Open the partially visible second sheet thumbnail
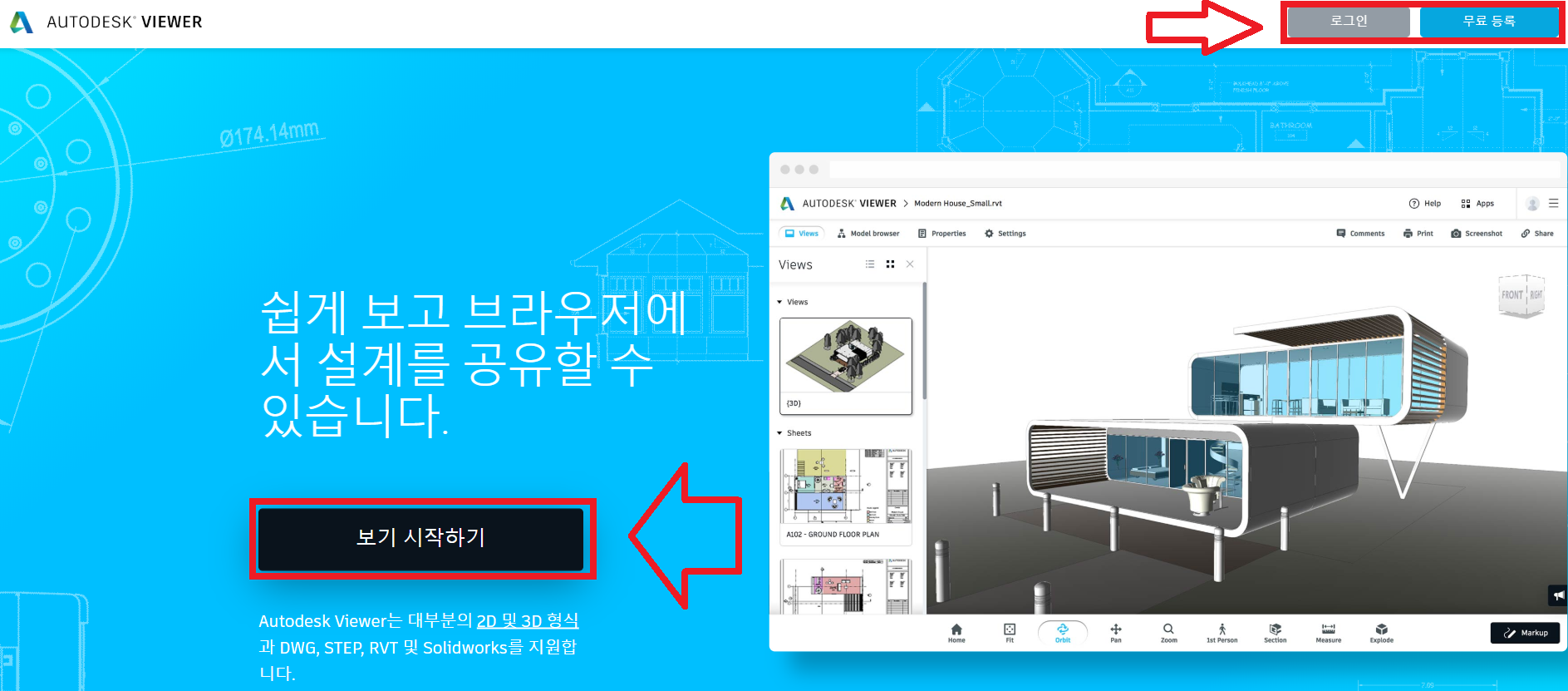Screen dimensions: 1568x691 [x=846, y=586]
